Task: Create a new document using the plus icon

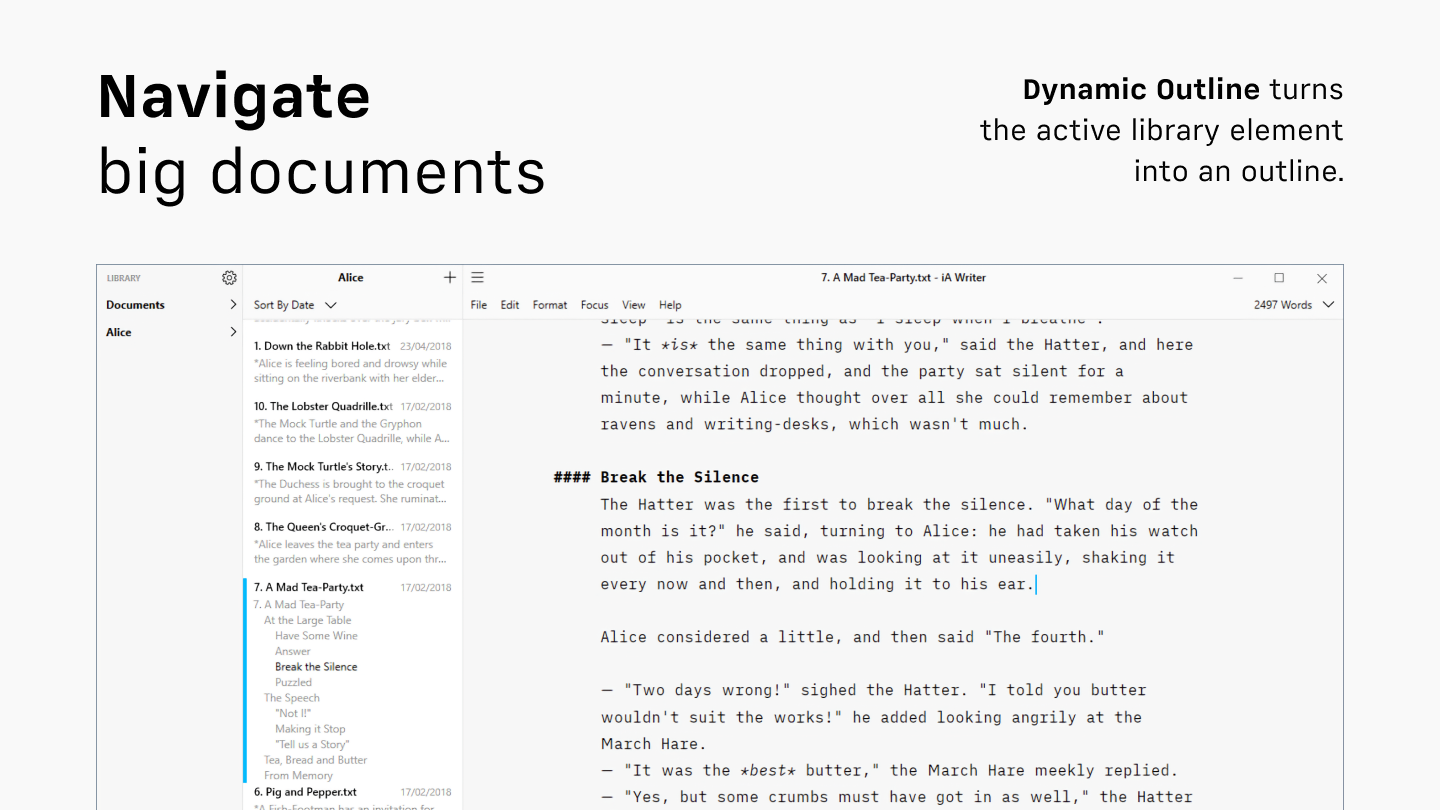Action: pos(449,277)
